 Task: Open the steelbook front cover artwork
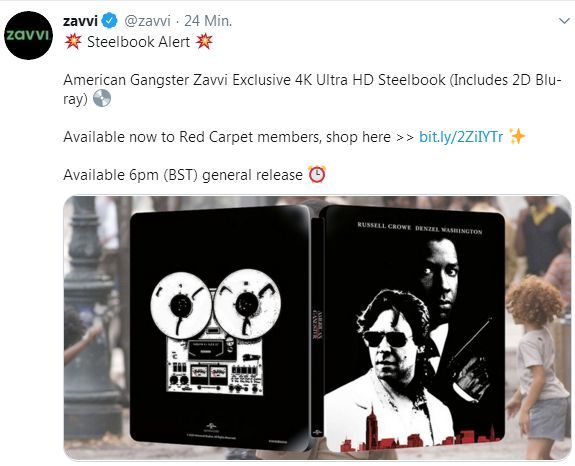click(415, 329)
